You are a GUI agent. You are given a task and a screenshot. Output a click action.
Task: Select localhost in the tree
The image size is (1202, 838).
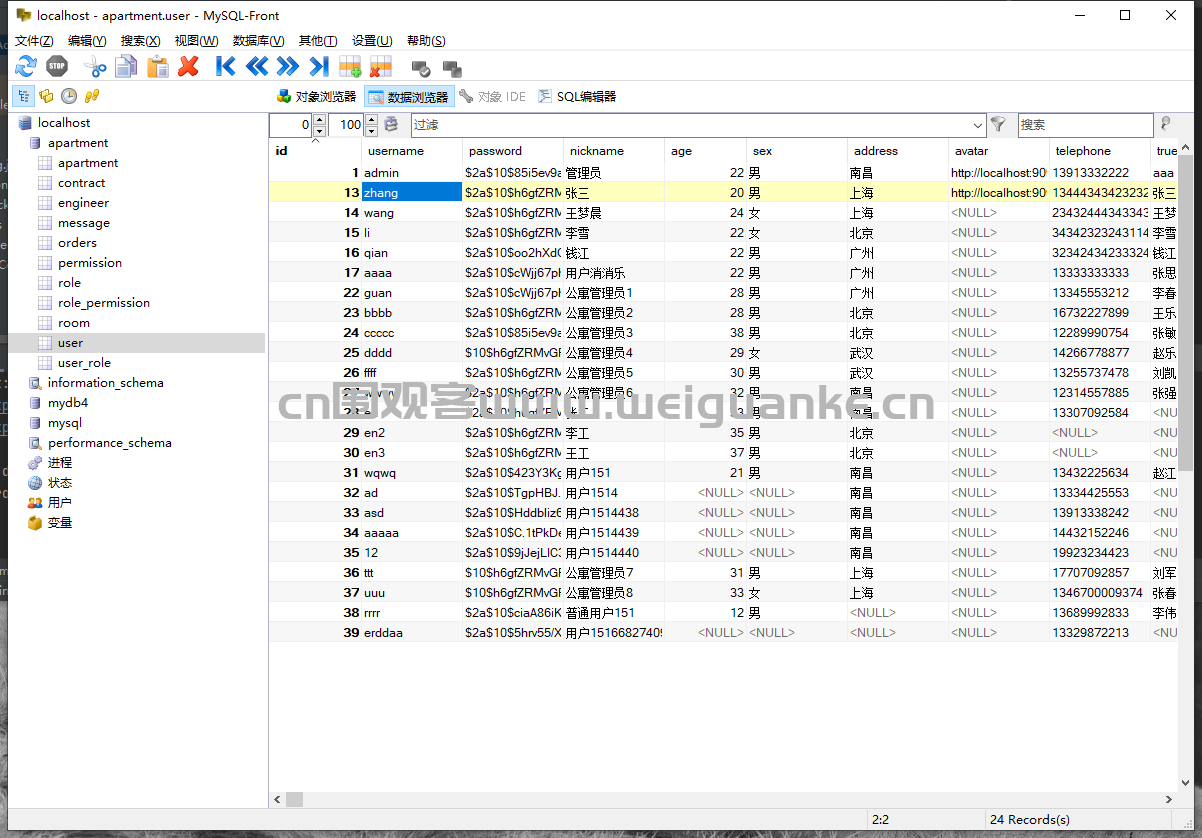[64, 123]
